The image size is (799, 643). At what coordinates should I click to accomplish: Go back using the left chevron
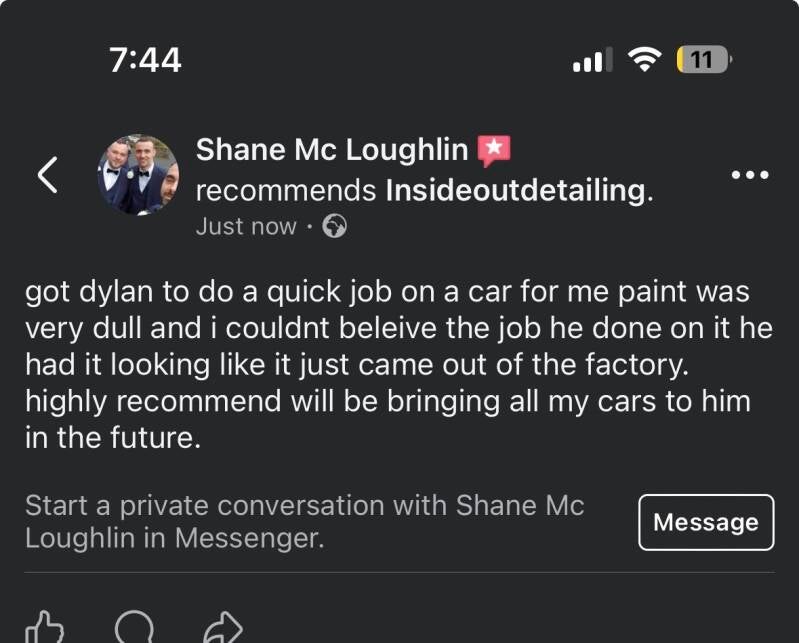point(47,175)
